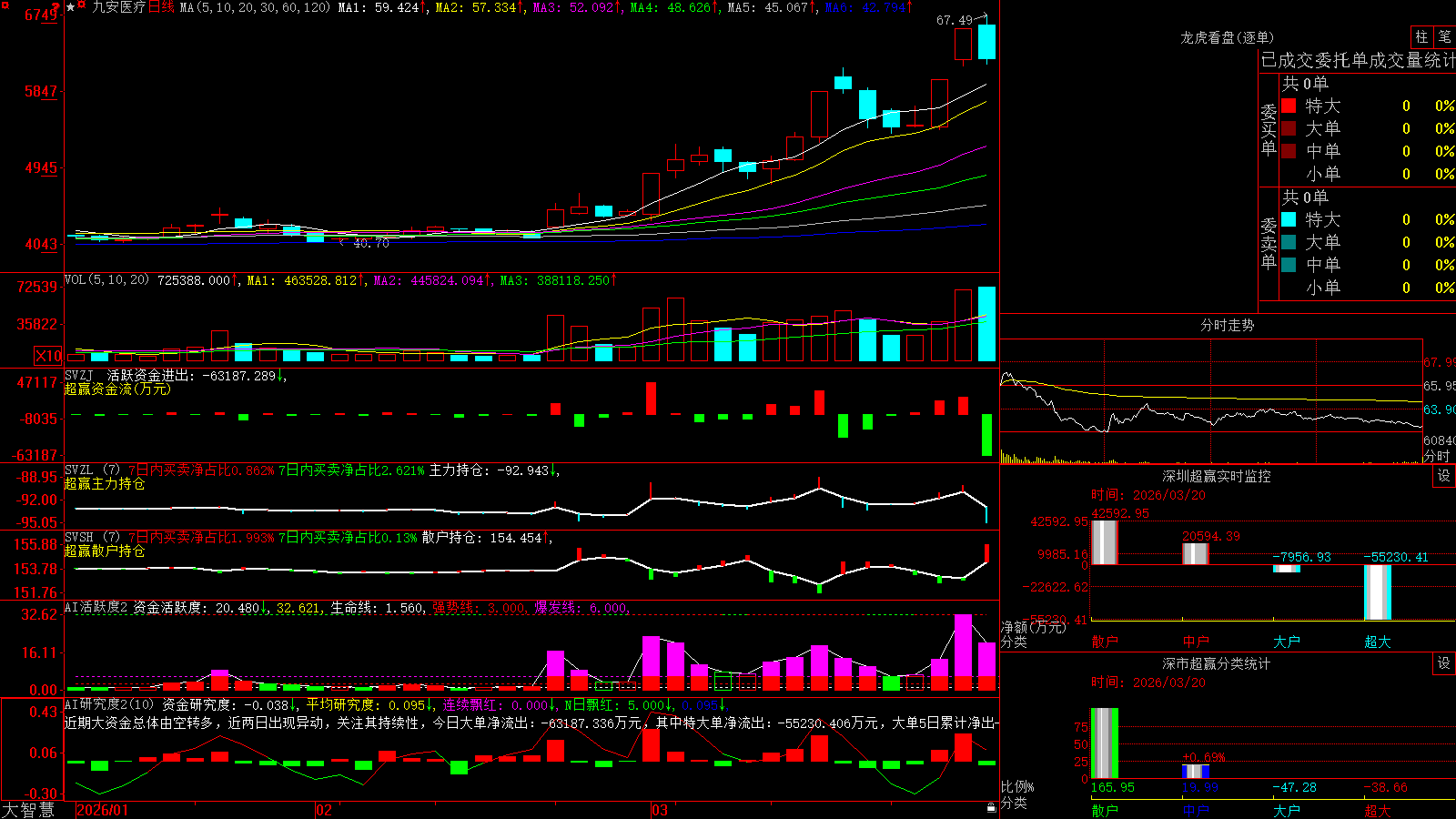Click the 67.49 high price label
The height and width of the screenshot is (819, 1456).
(x=954, y=20)
